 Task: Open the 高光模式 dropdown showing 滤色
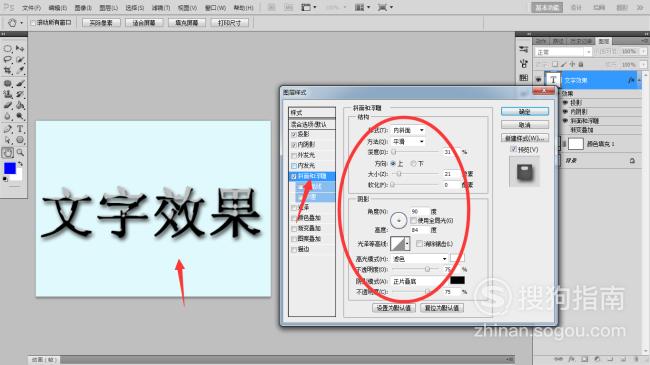click(420, 258)
